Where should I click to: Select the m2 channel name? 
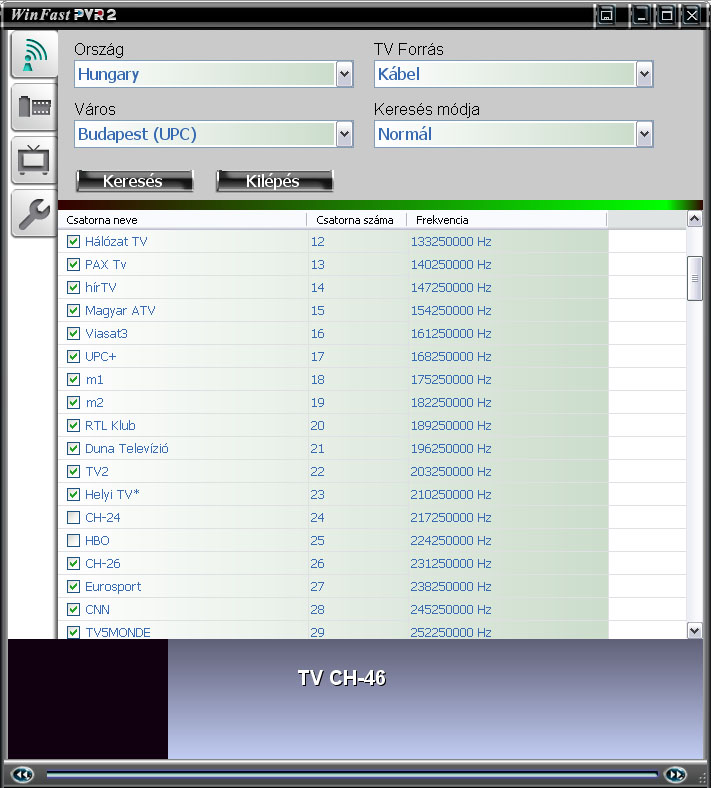tap(94, 403)
